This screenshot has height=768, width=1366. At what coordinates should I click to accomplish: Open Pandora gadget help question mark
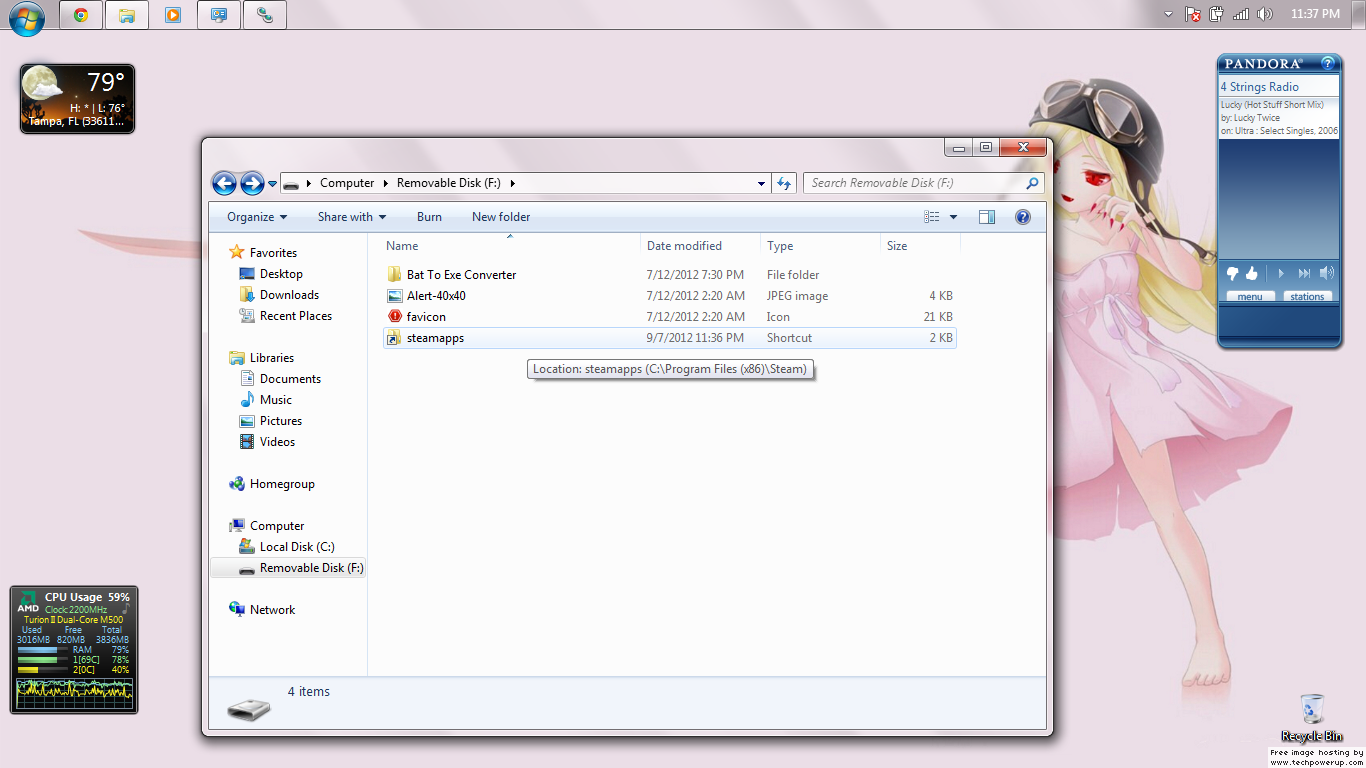click(1328, 63)
